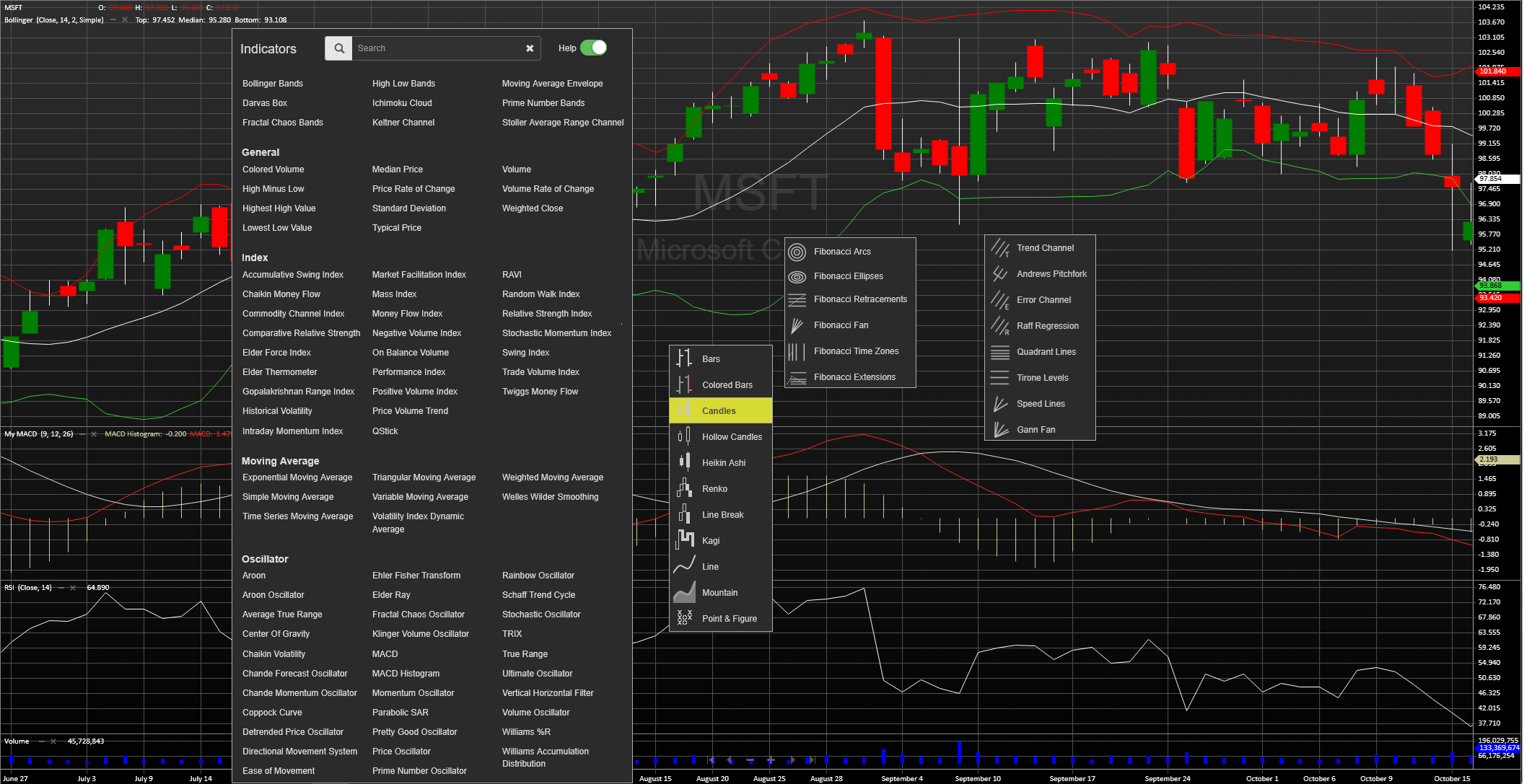1524x784 pixels.
Task: Select the Error Channel tool
Action: click(x=1040, y=300)
